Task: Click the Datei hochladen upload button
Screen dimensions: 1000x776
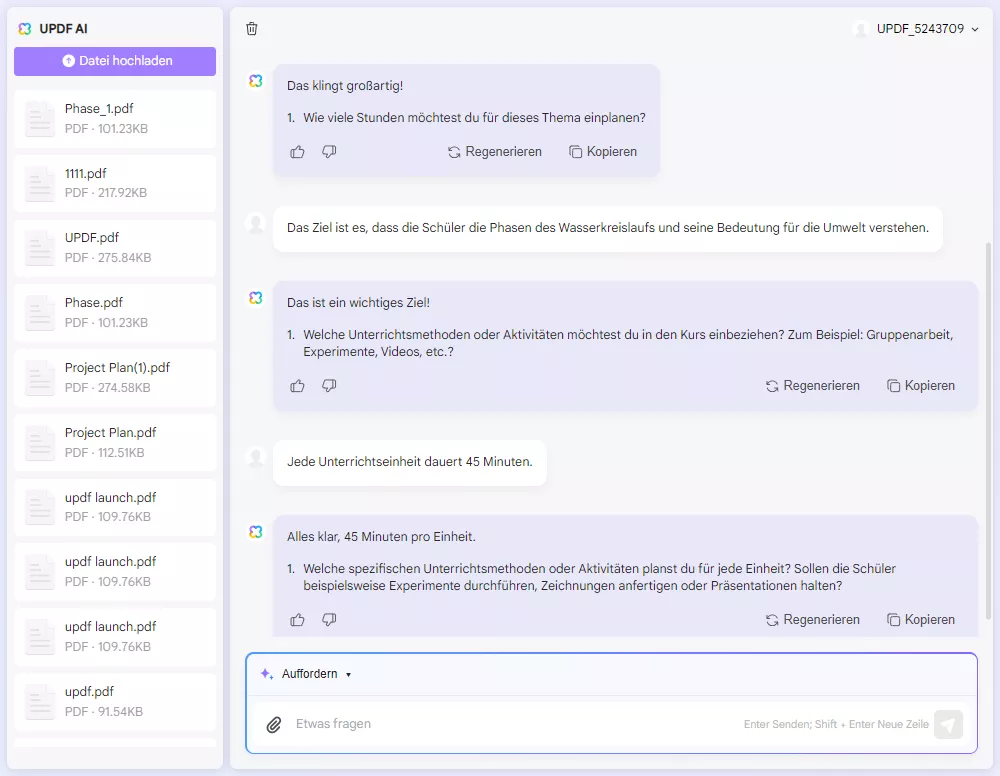Action: [115, 61]
